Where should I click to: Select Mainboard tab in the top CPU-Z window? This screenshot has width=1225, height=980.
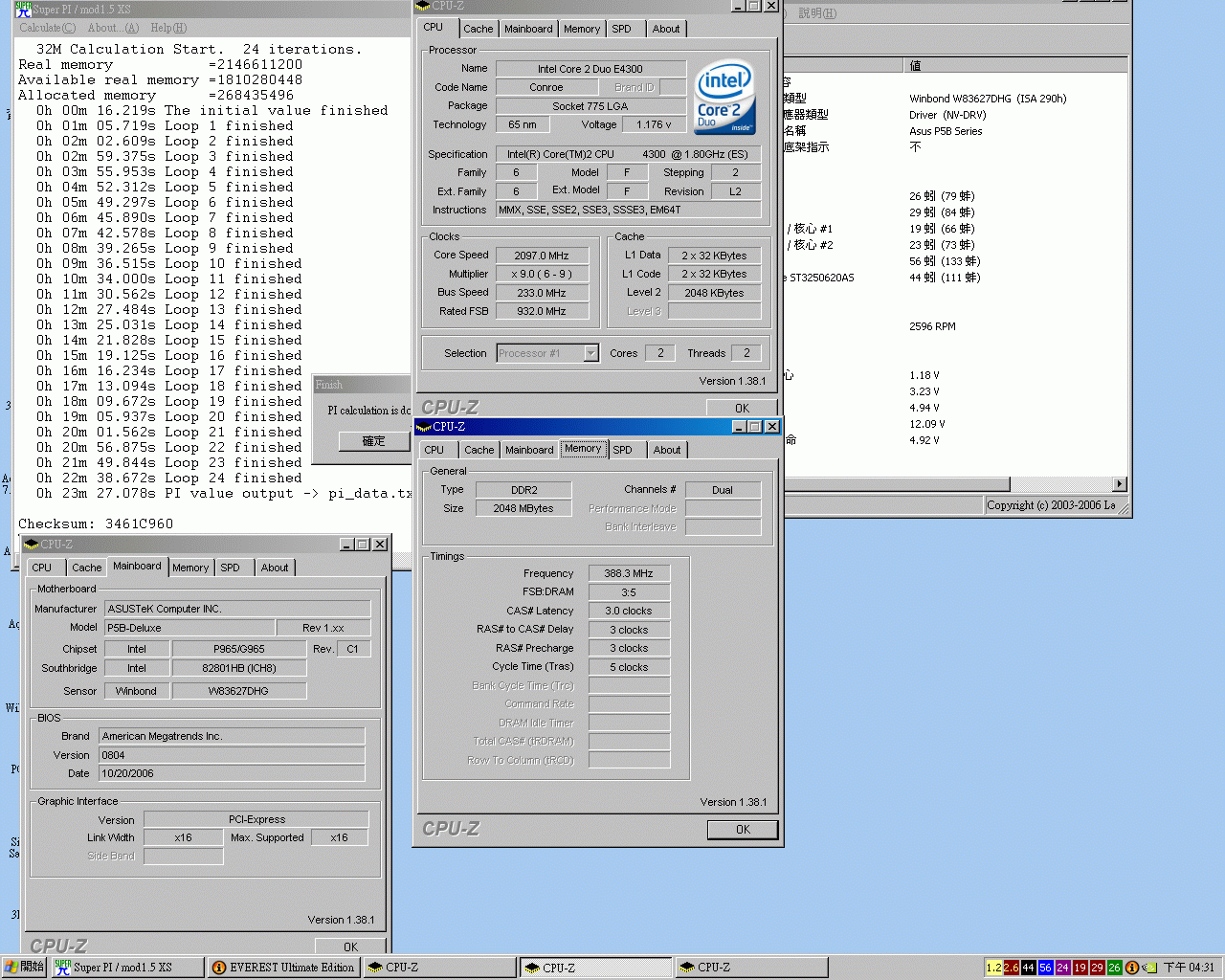pyautogui.click(x=528, y=29)
